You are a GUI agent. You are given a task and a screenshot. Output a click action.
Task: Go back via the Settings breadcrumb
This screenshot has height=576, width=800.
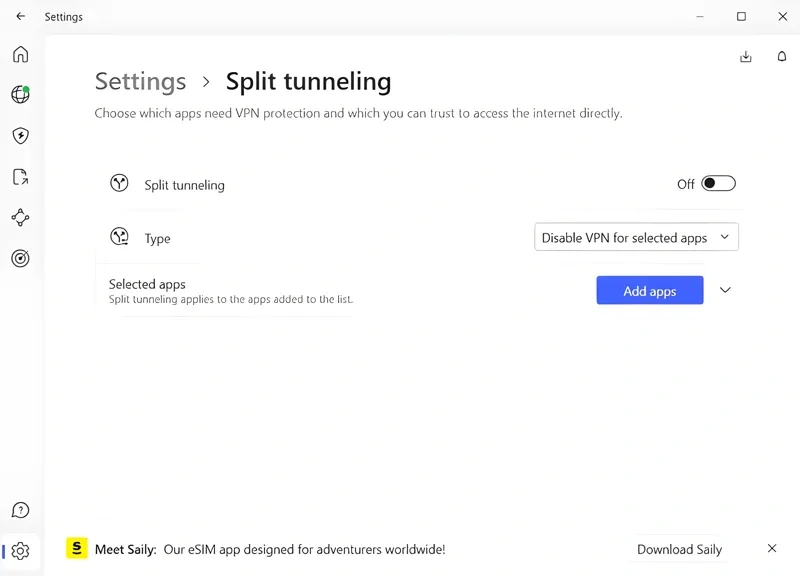[x=140, y=81]
